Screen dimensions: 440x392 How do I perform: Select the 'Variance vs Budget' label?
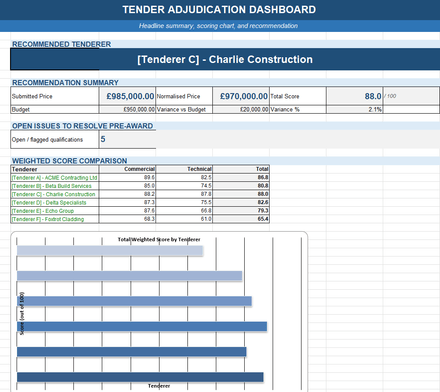point(184,109)
